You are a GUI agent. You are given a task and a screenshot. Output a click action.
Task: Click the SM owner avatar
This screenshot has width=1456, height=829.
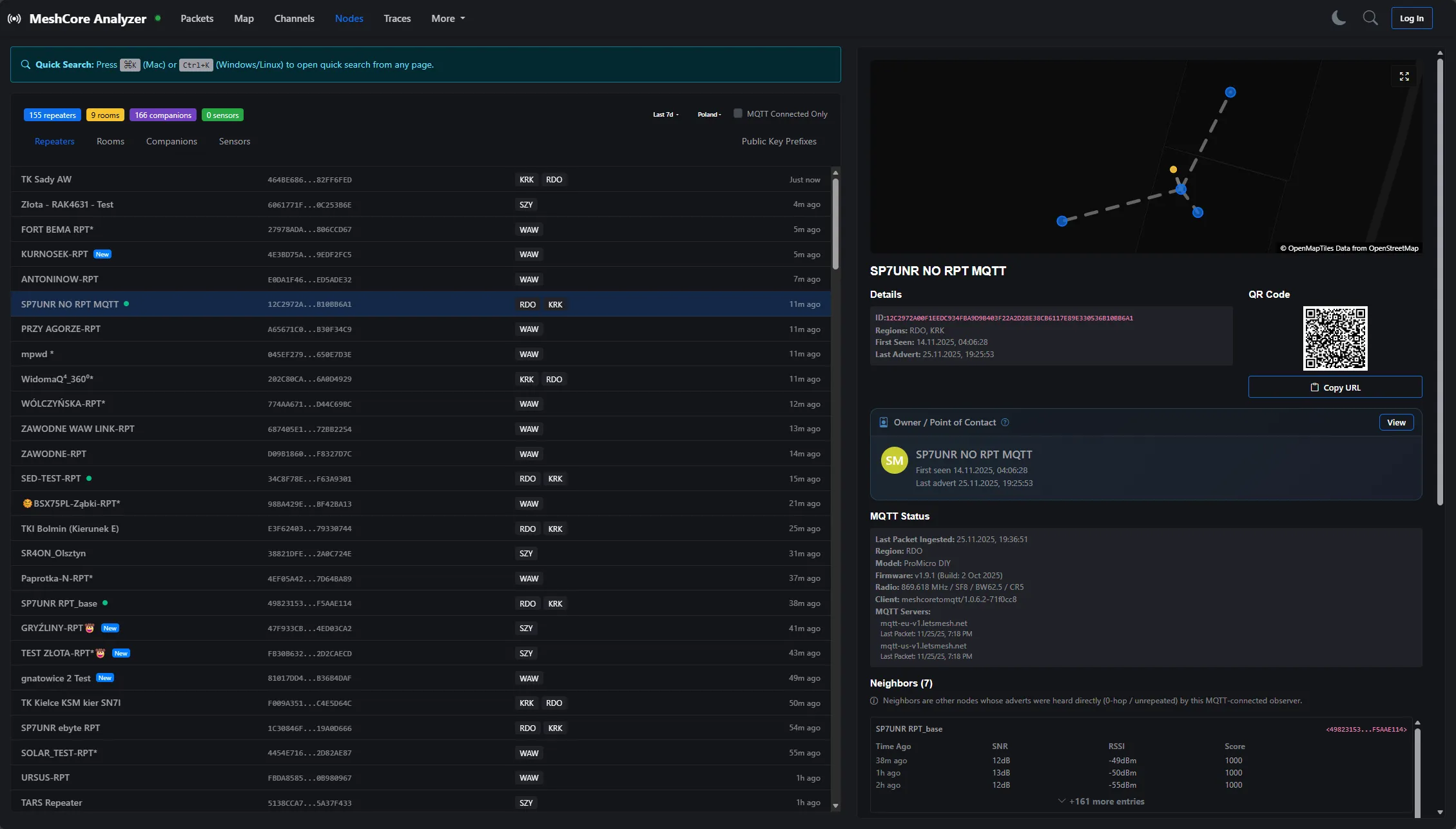(894, 460)
